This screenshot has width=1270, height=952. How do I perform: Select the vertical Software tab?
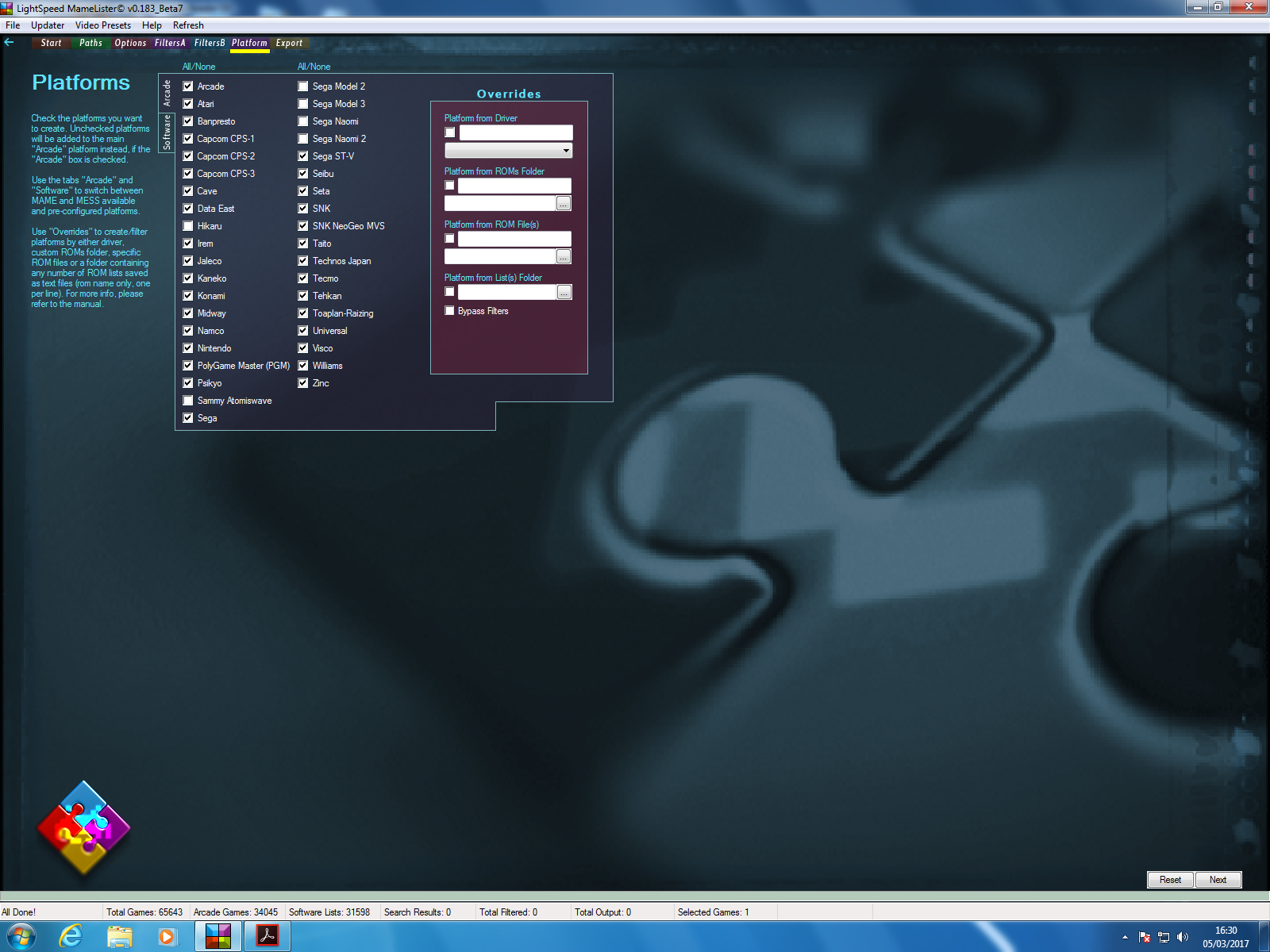click(x=167, y=132)
